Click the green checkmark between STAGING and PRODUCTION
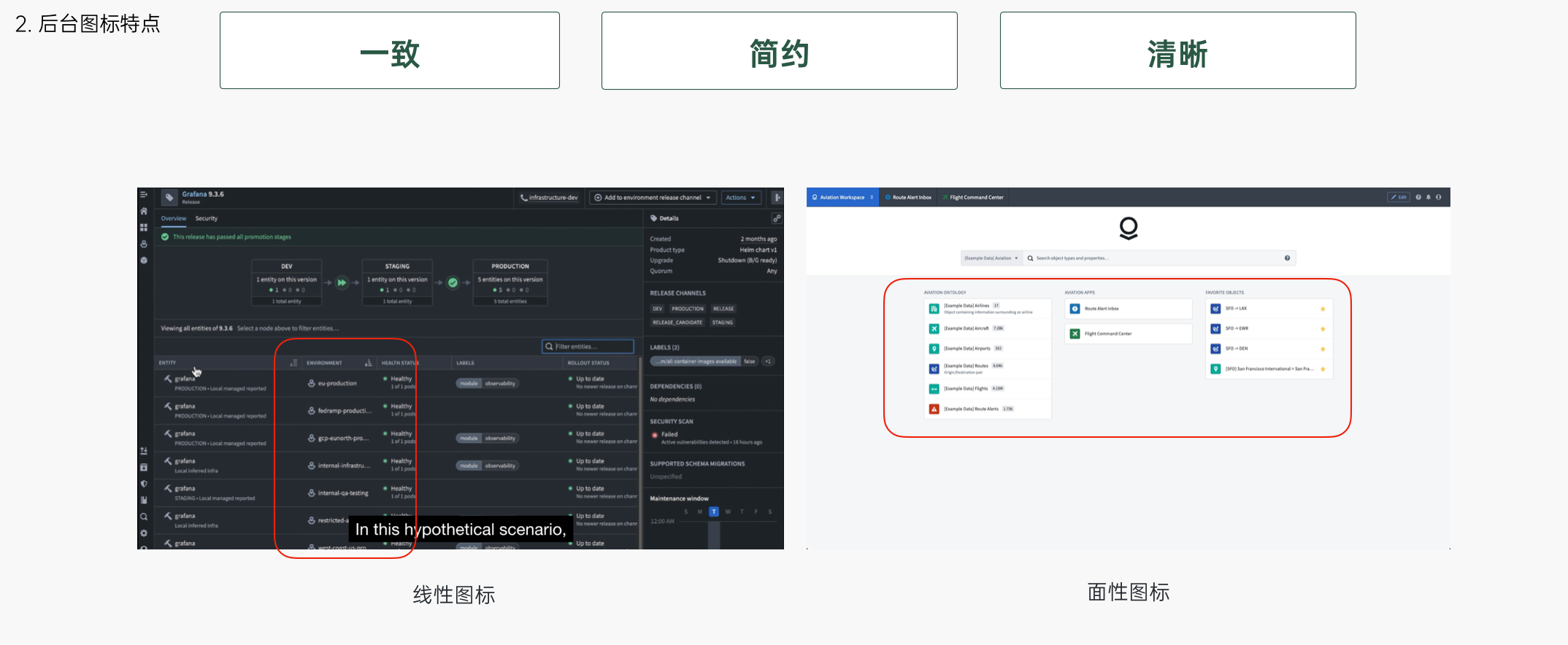This screenshot has height=645, width=1568. pos(453,282)
